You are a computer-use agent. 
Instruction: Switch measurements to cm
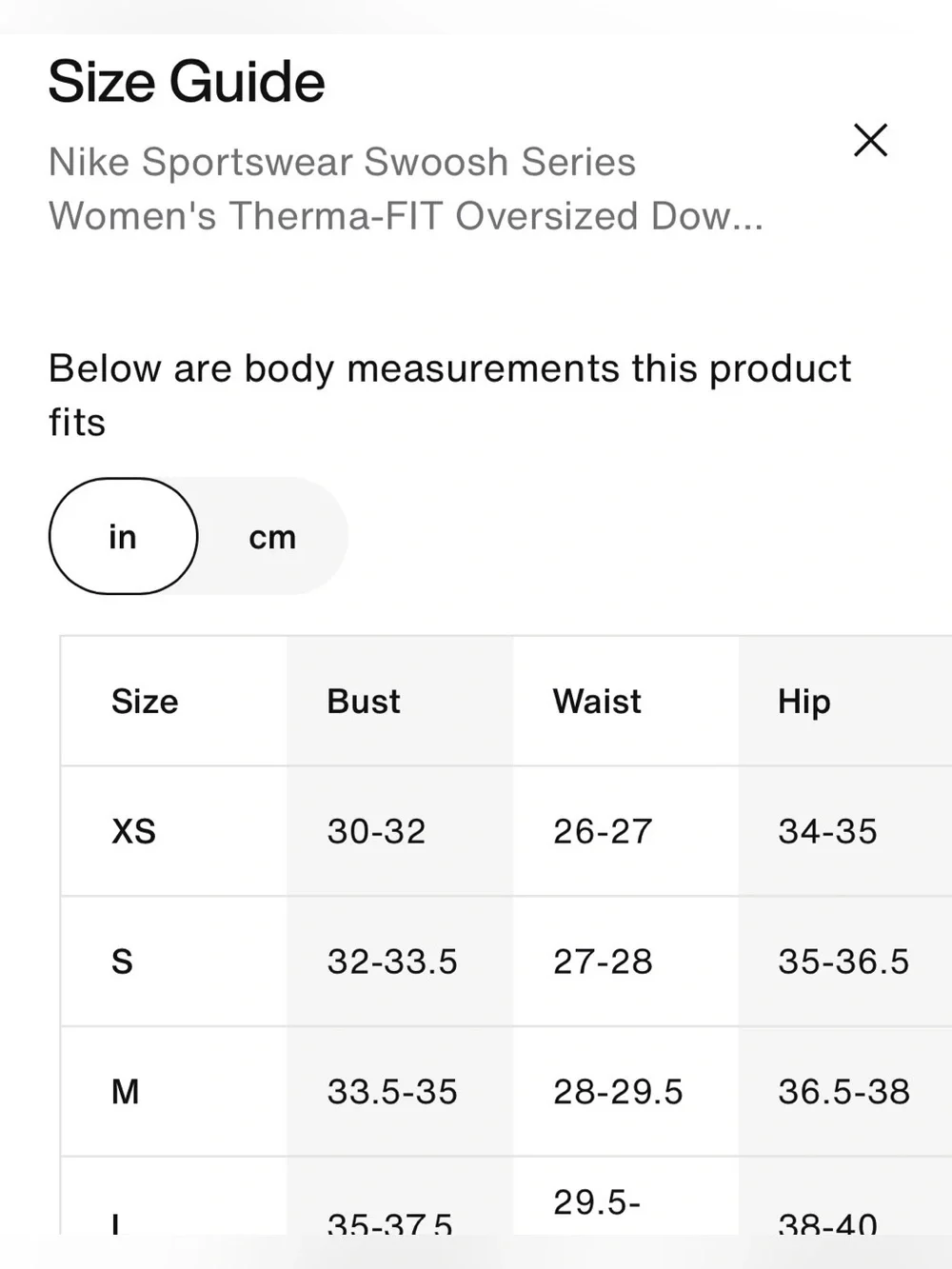tap(272, 537)
